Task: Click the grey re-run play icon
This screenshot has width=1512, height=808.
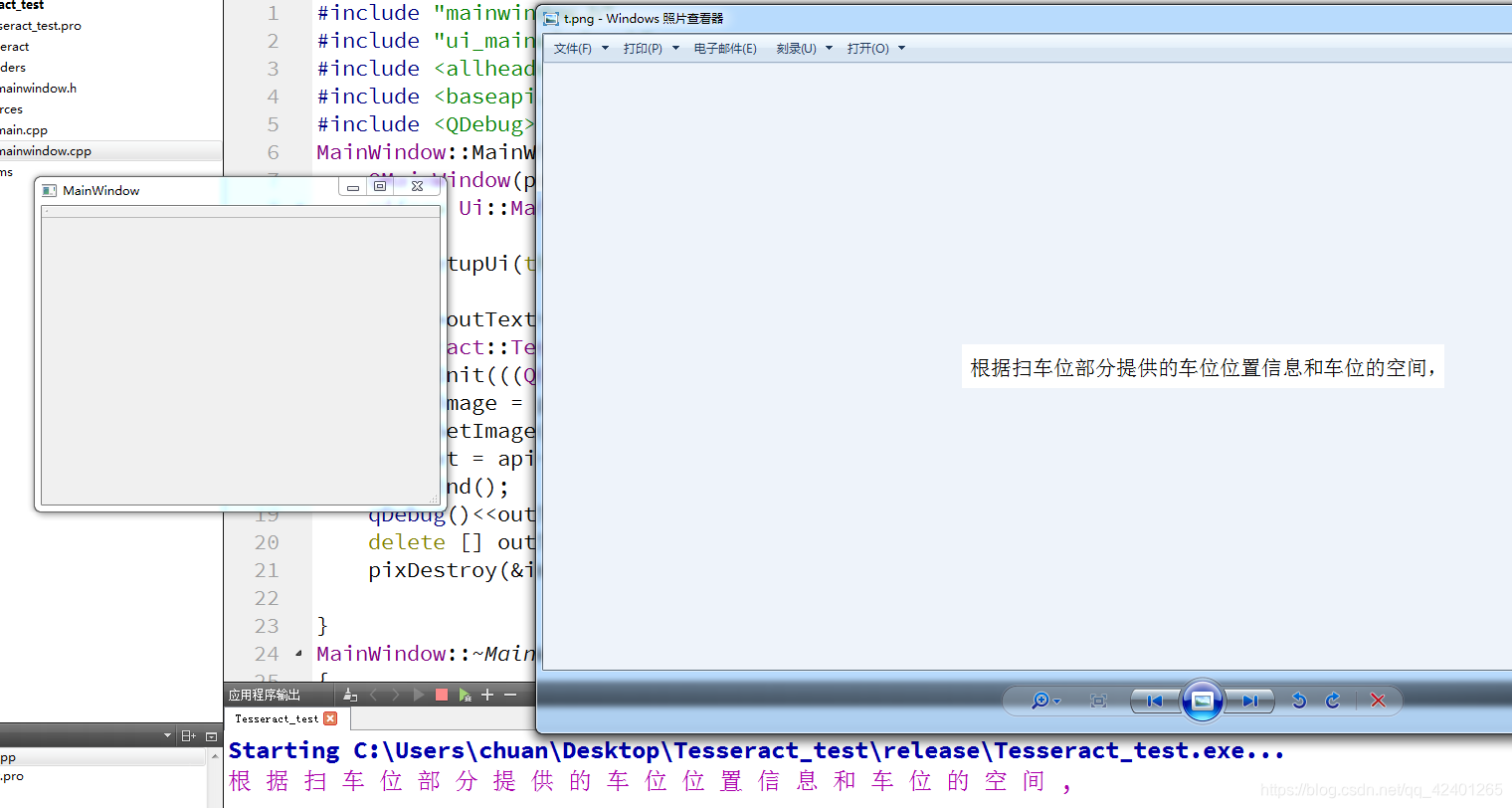Action: pyautogui.click(x=418, y=695)
